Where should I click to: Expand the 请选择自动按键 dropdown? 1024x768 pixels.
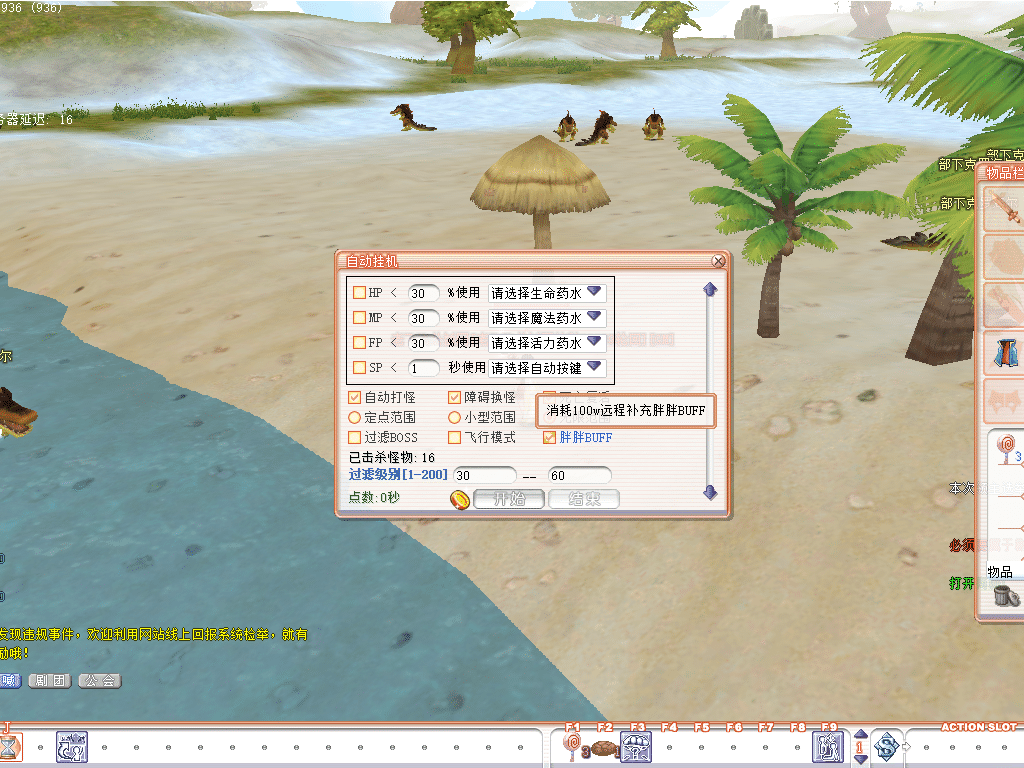[594, 367]
